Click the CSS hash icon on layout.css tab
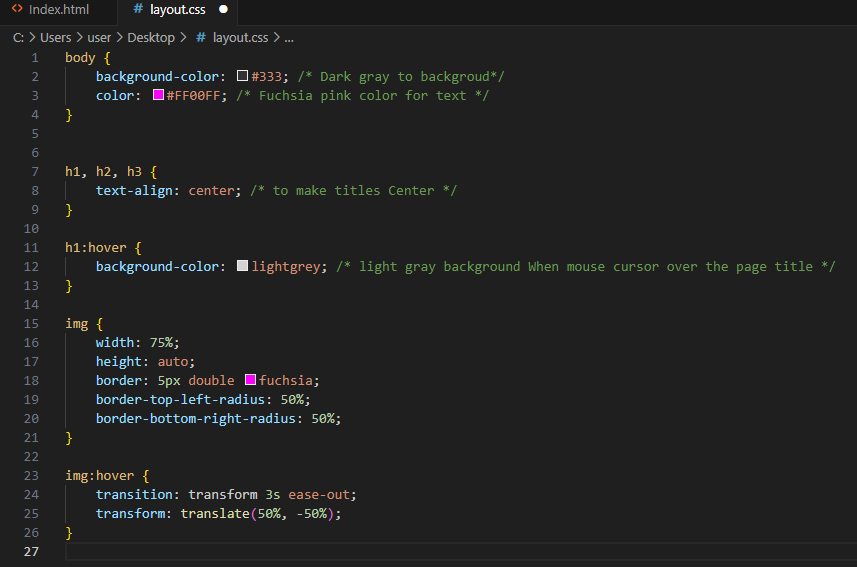This screenshot has width=857, height=567. point(138,9)
